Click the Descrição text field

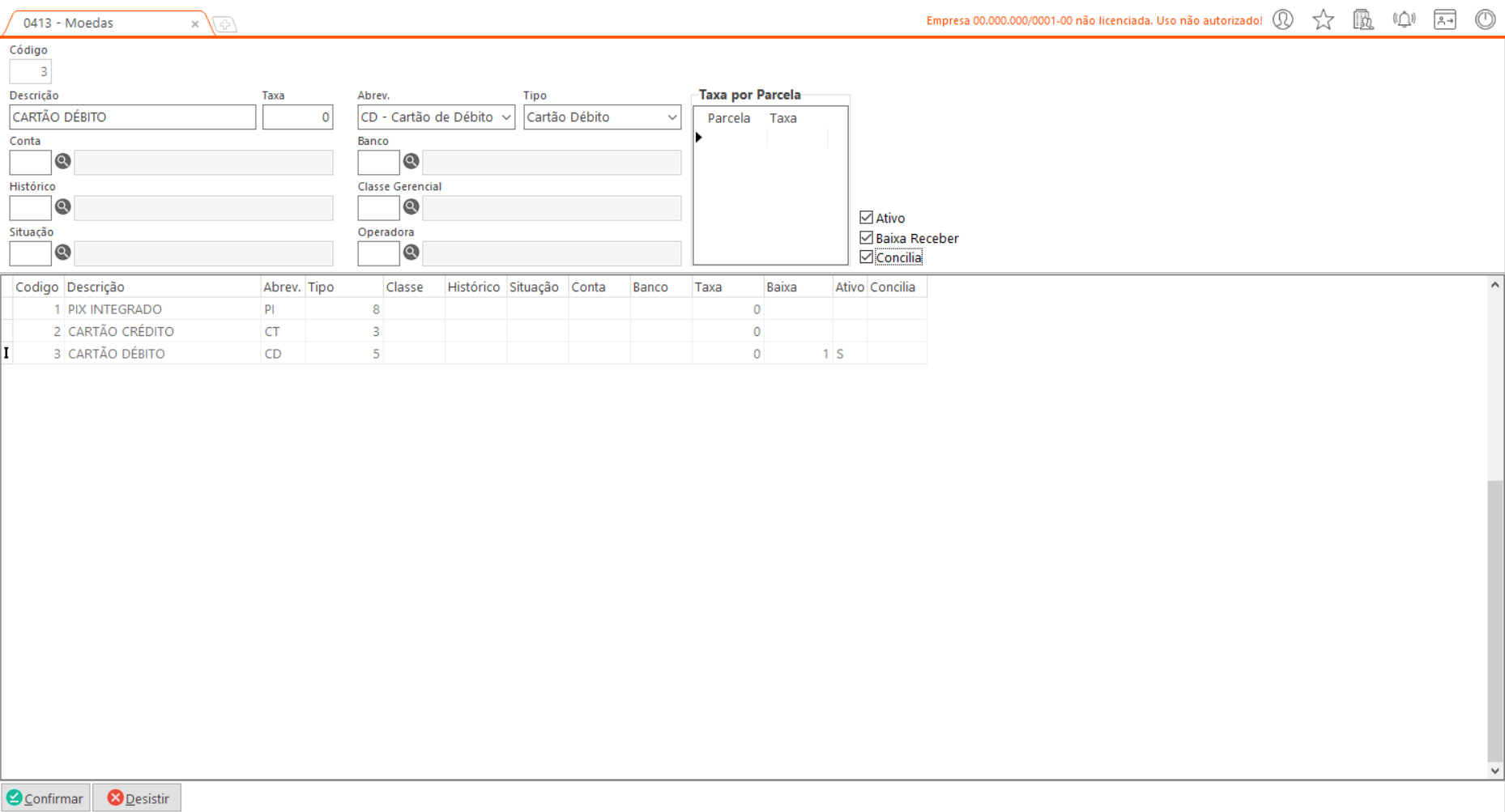(x=133, y=117)
